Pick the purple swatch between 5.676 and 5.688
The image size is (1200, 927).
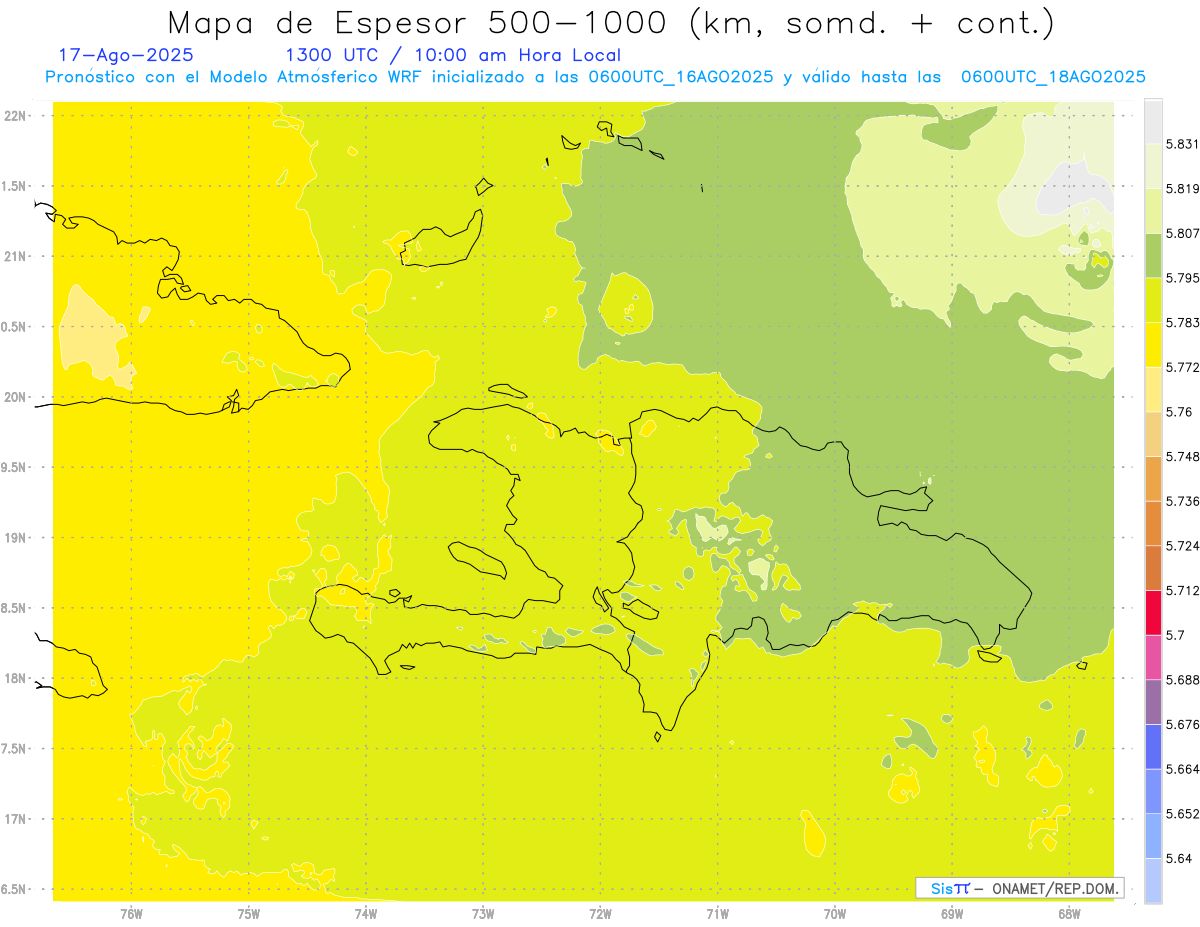[x=1153, y=702]
